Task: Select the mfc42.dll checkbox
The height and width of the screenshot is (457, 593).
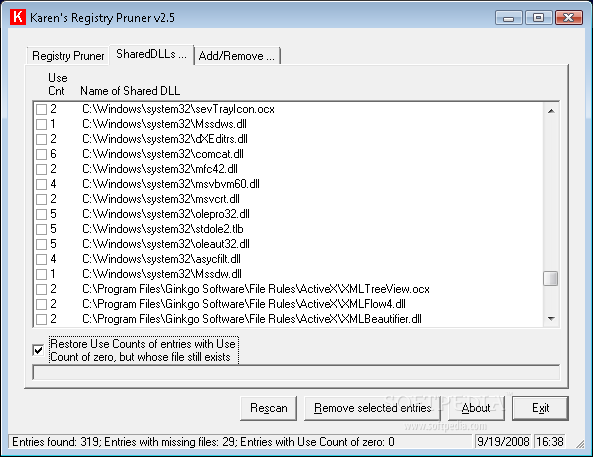Action: point(41,169)
